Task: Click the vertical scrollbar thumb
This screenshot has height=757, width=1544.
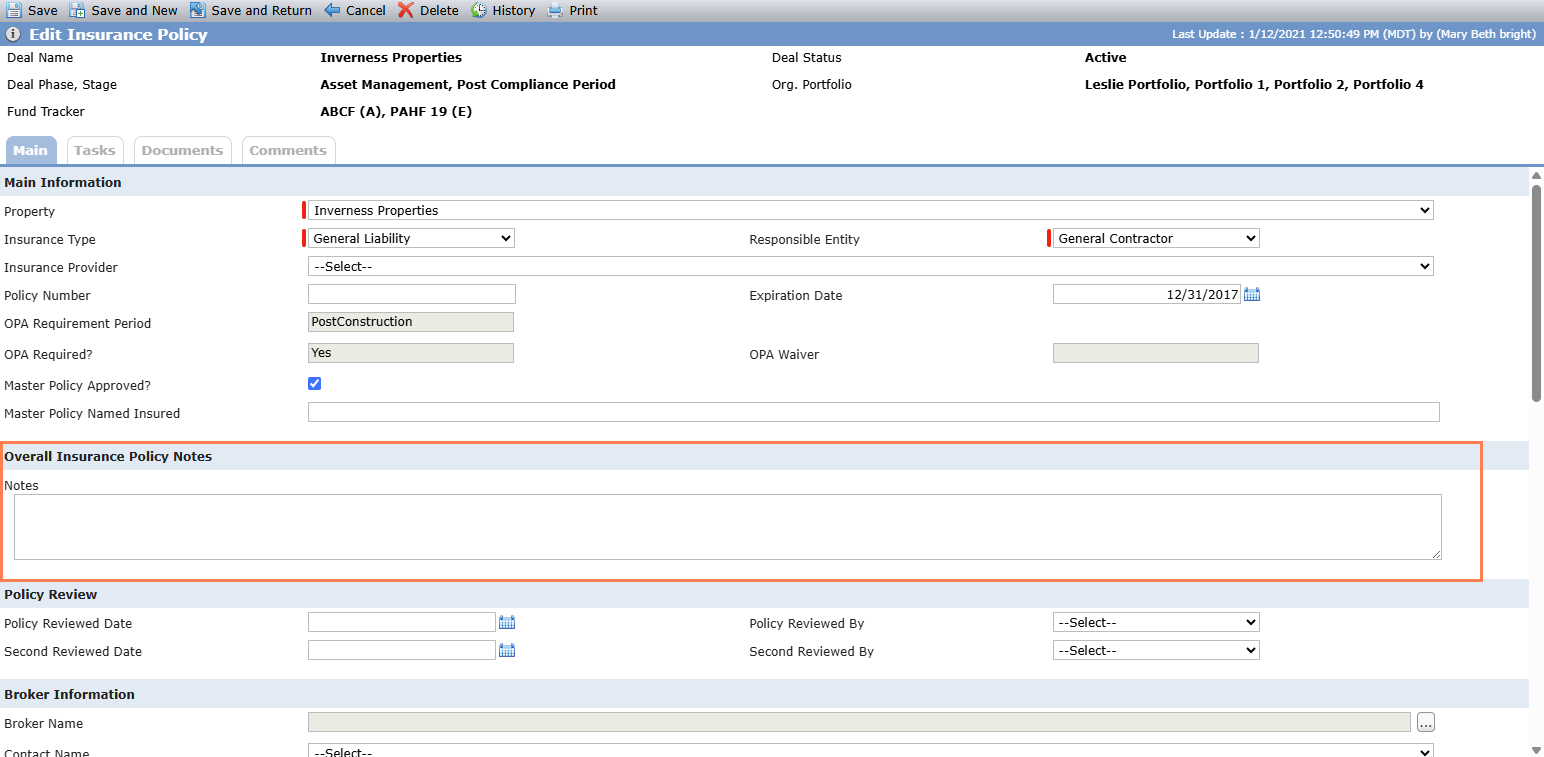Action: click(x=1536, y=292)
